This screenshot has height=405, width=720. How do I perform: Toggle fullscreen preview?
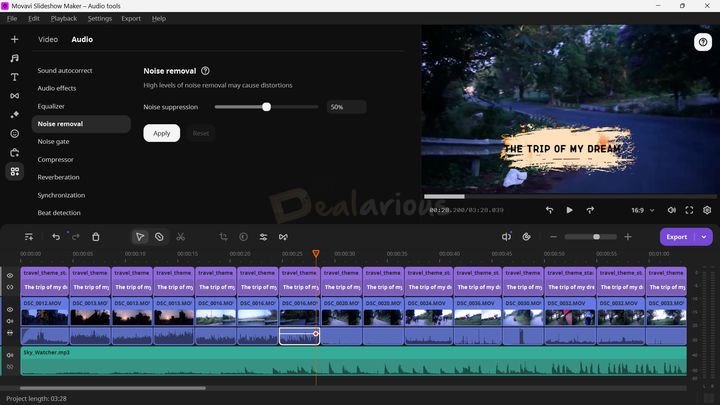pos(689,210)
